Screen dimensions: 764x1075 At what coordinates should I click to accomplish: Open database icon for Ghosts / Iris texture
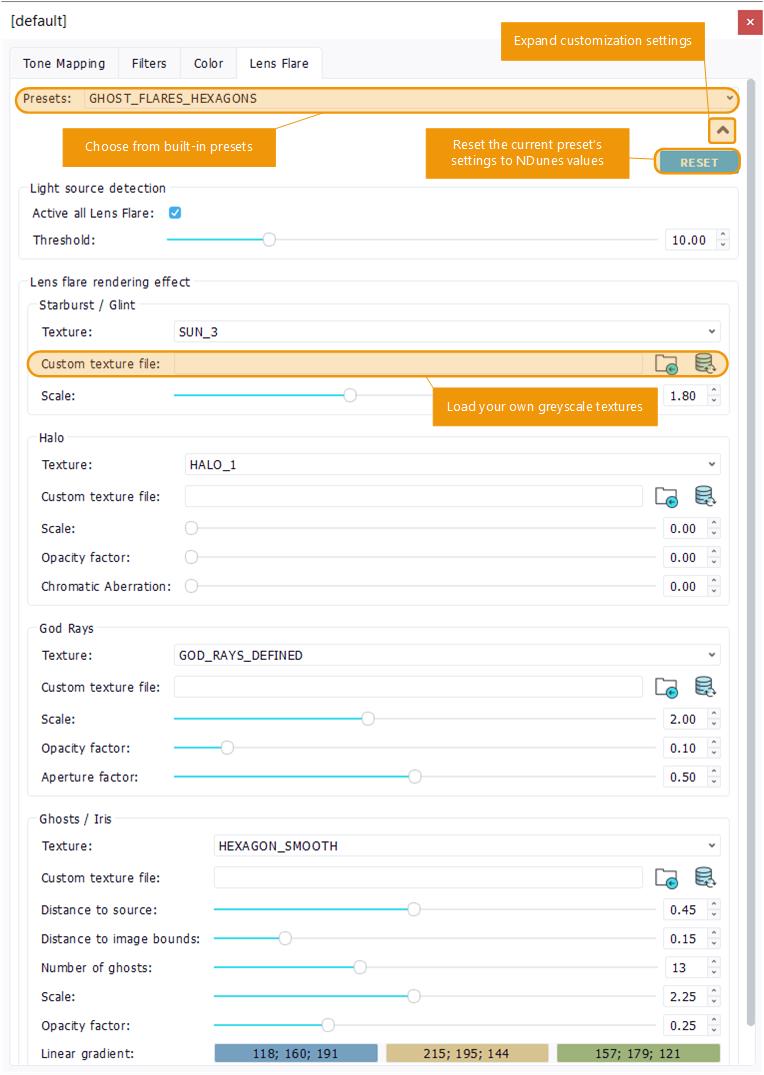(x=705, y=878)
